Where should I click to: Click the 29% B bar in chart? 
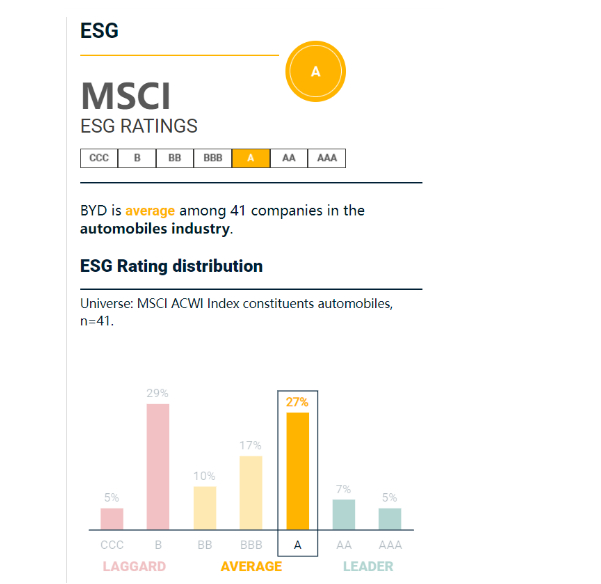pos(158,466)
